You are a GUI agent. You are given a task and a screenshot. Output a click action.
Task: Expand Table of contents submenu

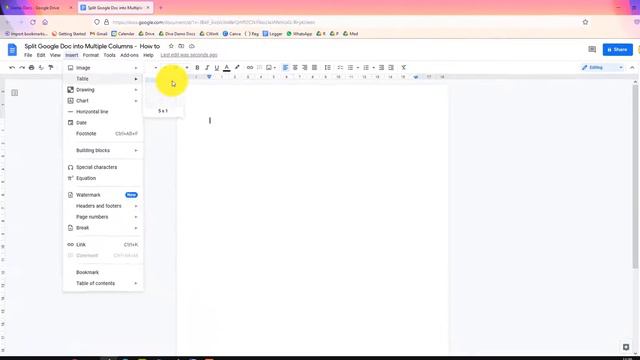(x=103, y=284)
